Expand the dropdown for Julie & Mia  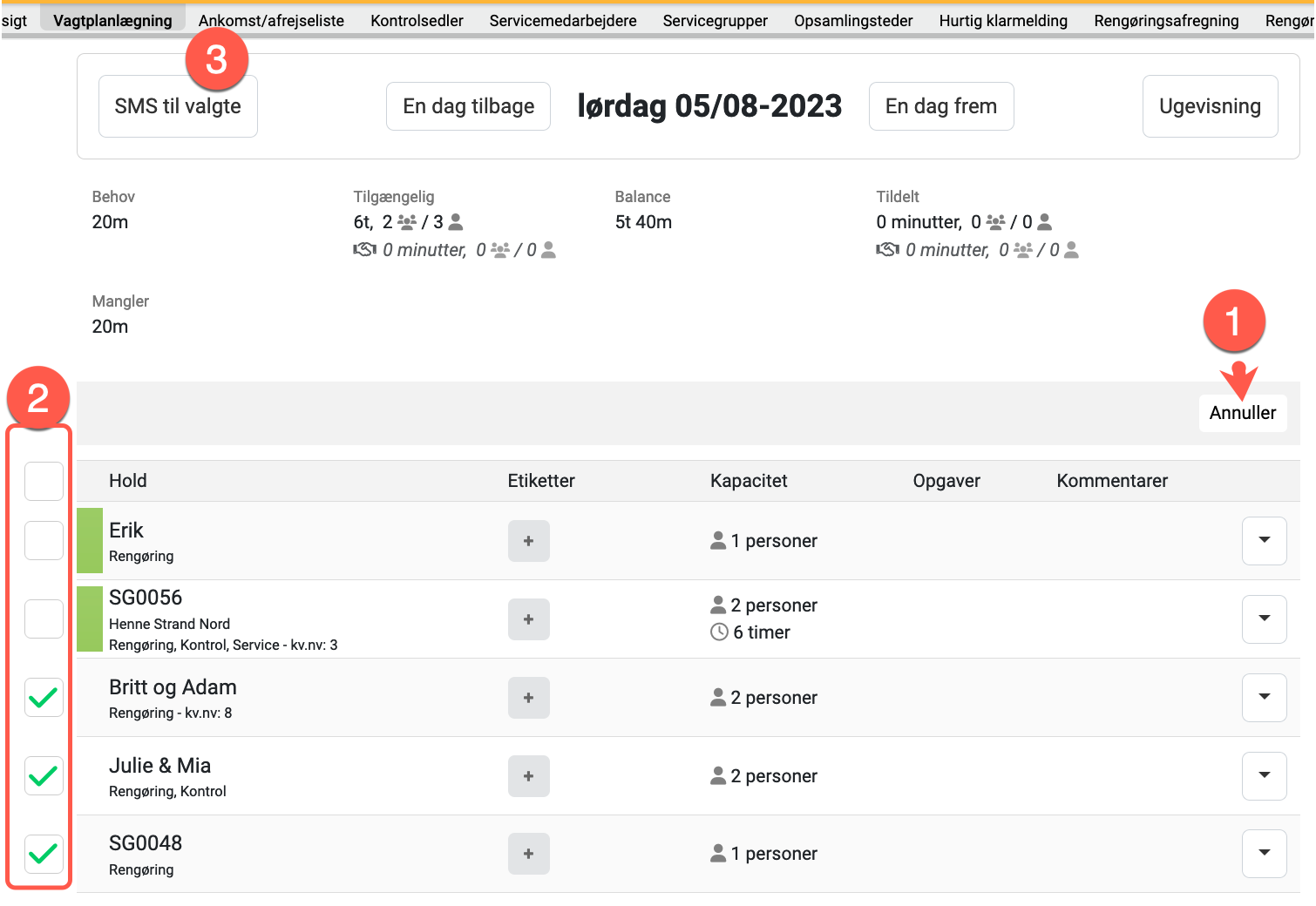click(x=1264, y=775)
